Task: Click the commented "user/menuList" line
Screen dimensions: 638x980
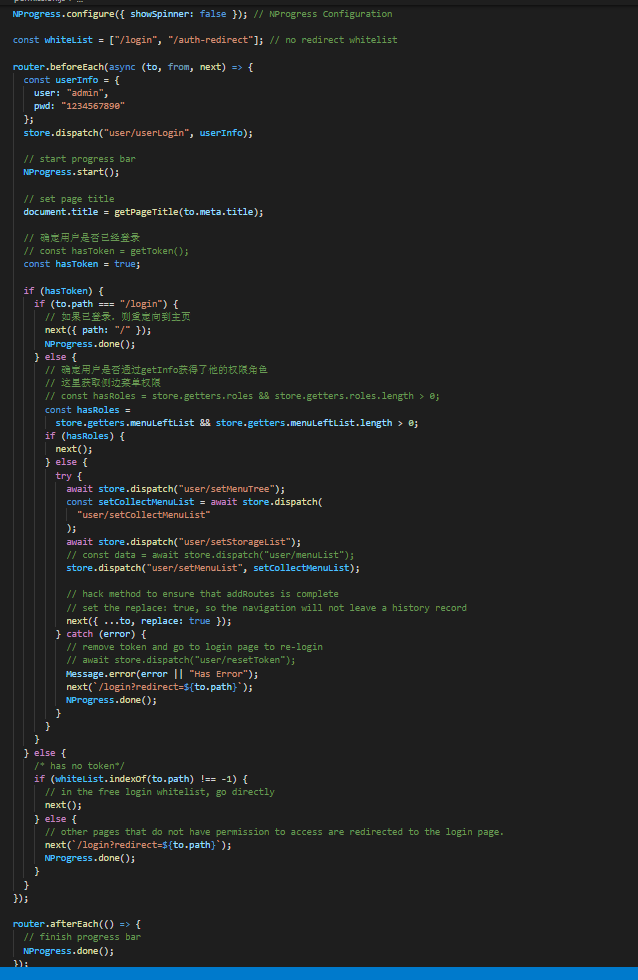Action: pyautogui.click(x=211, y=556)
